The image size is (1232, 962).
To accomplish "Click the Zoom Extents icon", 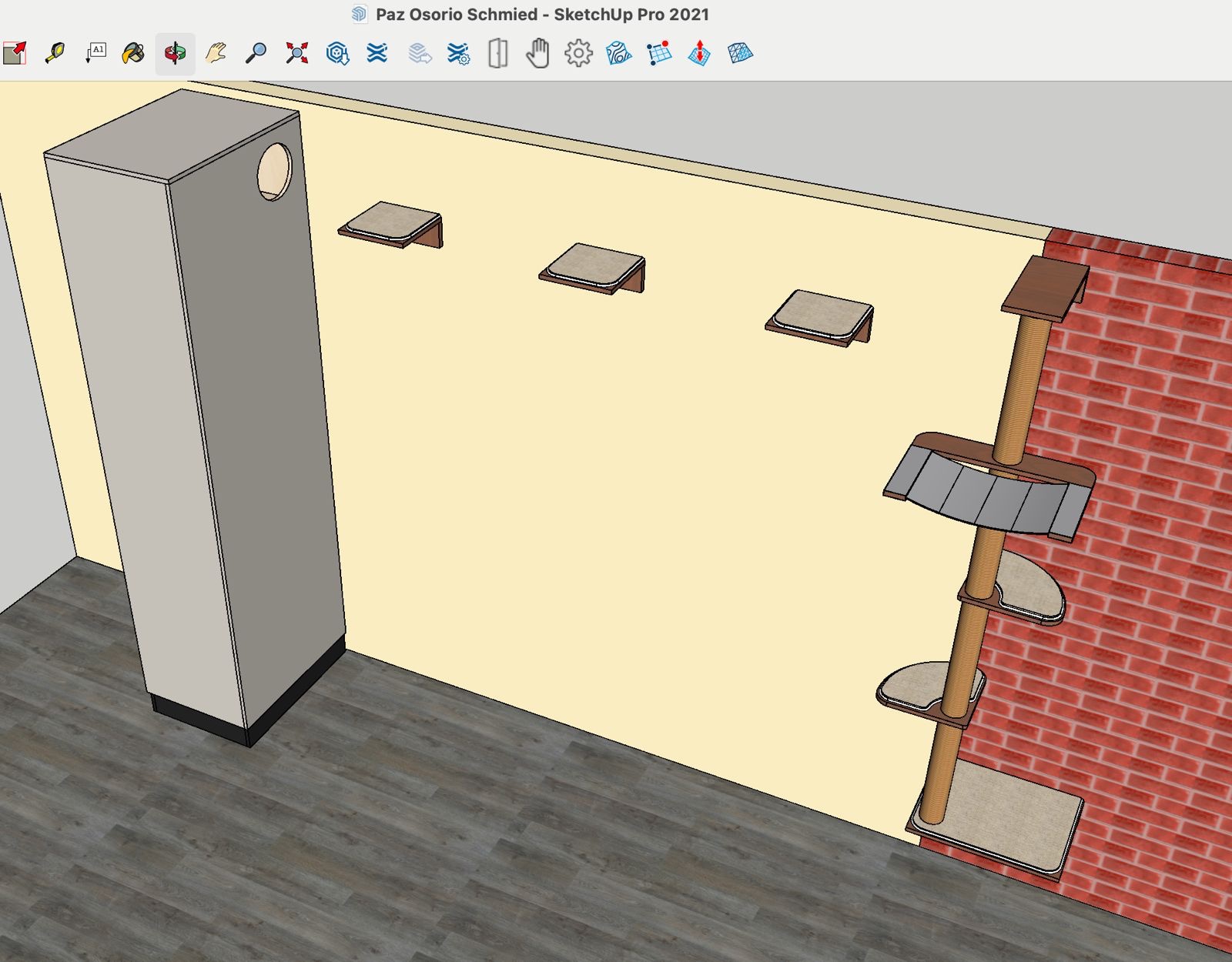I will click(x=296, y=53).
